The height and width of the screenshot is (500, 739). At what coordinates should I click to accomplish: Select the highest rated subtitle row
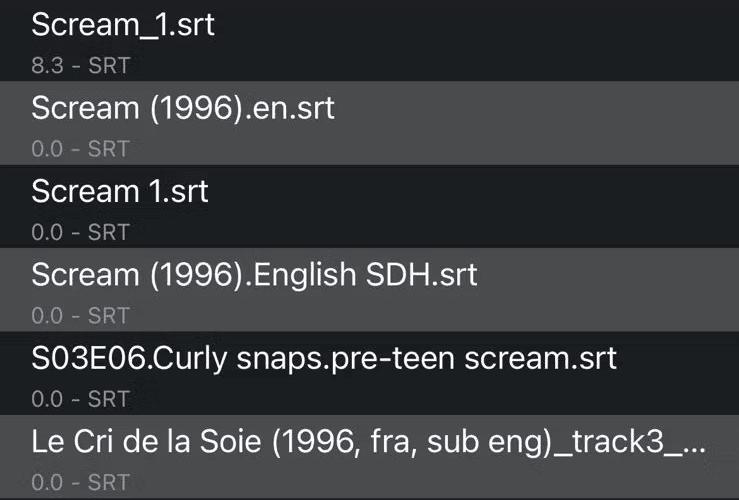(370, 40)
